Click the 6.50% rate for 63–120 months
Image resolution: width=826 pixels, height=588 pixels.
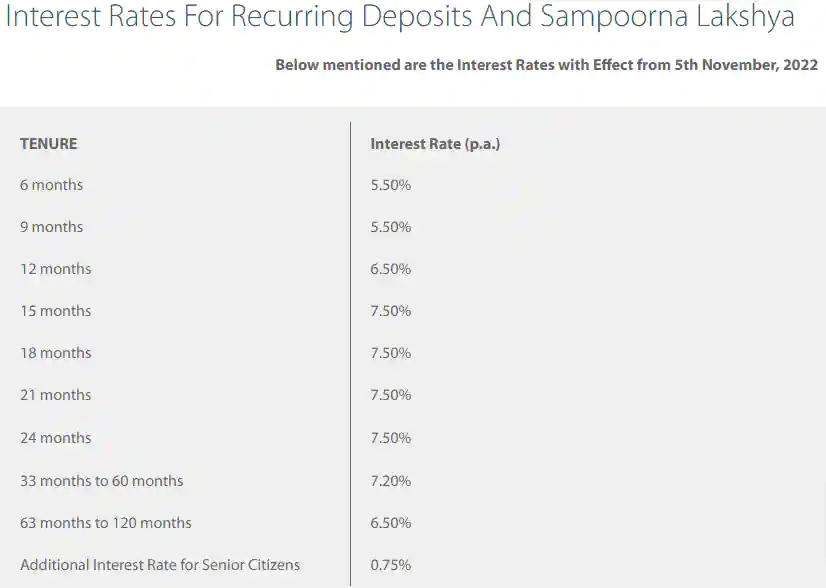click(390, 523)
